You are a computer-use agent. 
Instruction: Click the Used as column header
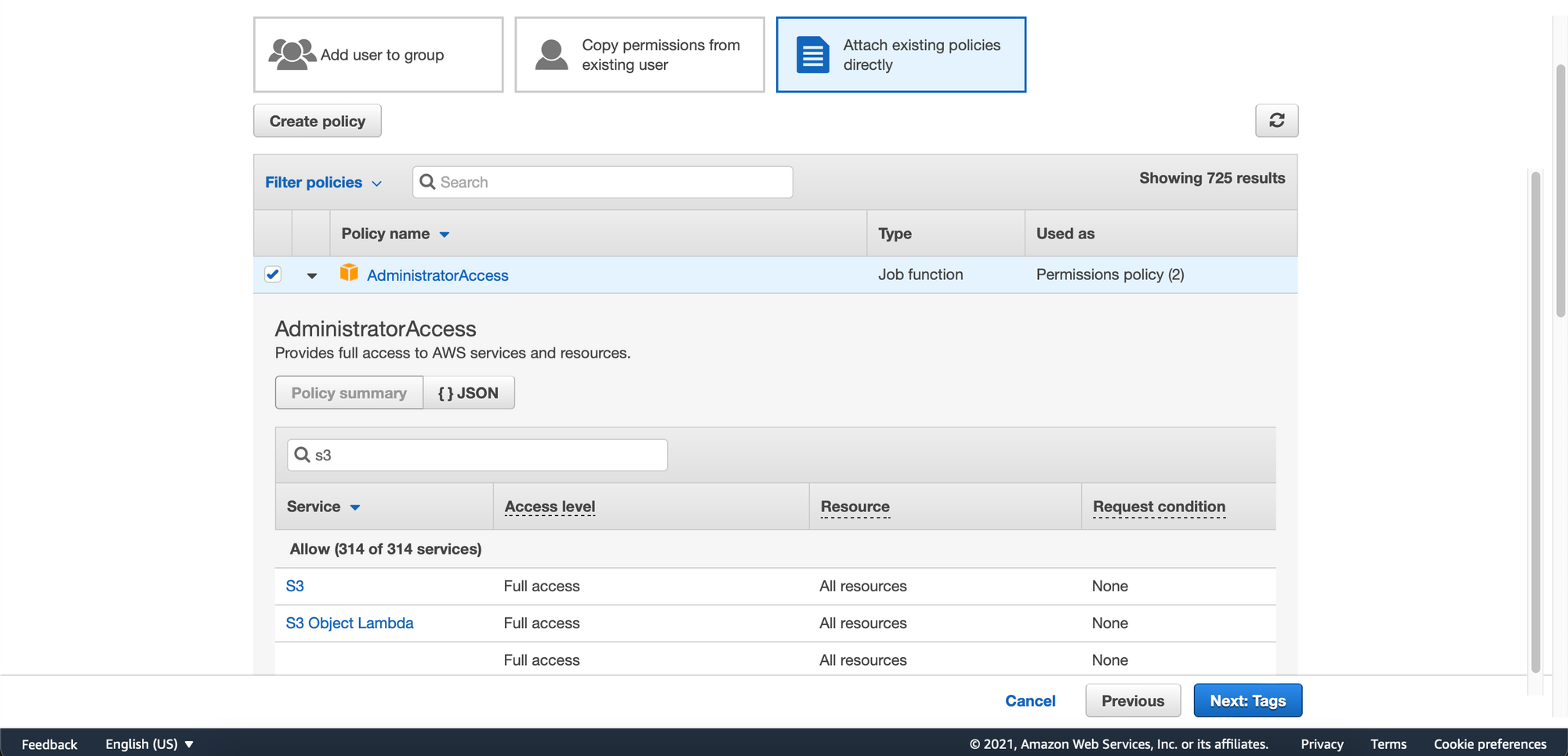tap(1065, 234)
